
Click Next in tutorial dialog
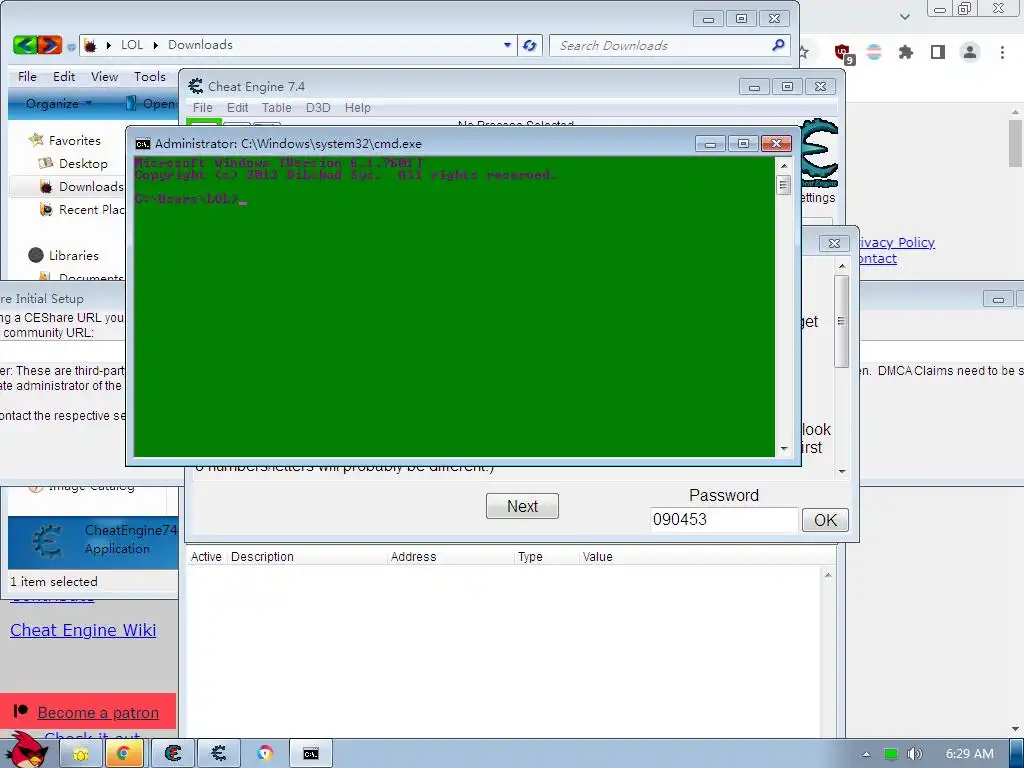[x=522, y=506]
